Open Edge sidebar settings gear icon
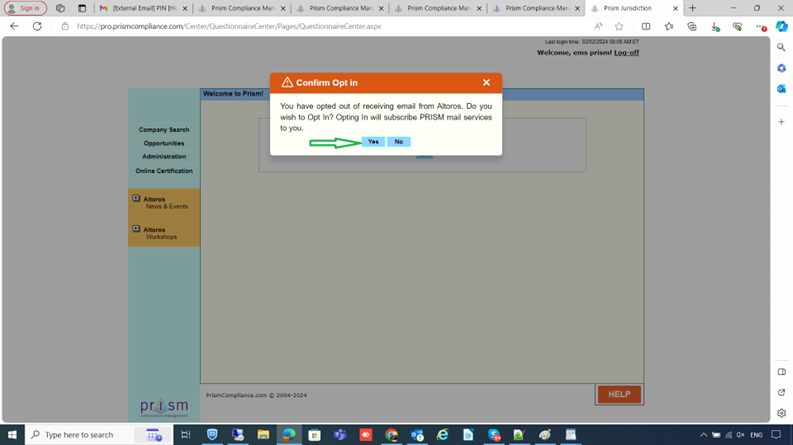The image size is (793, 445). (x=781, y=412)
